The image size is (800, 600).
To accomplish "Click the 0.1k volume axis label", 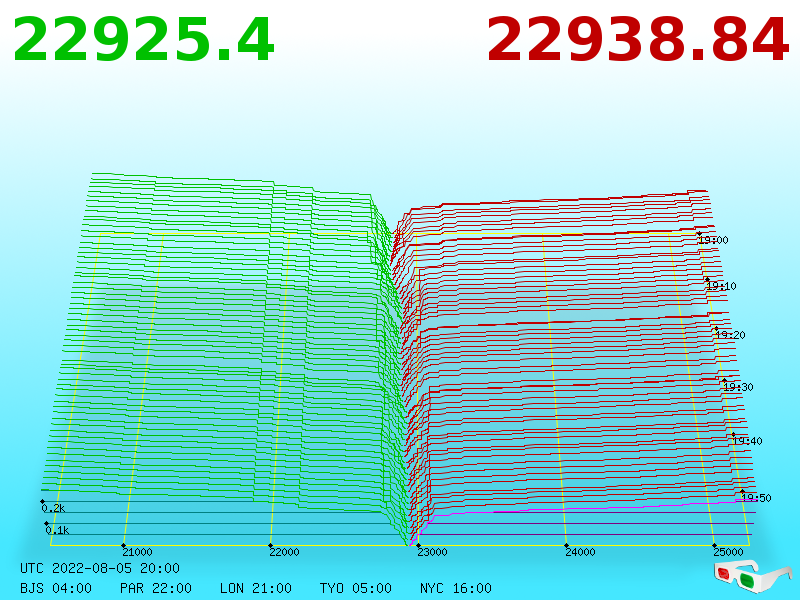I will 57,530.
